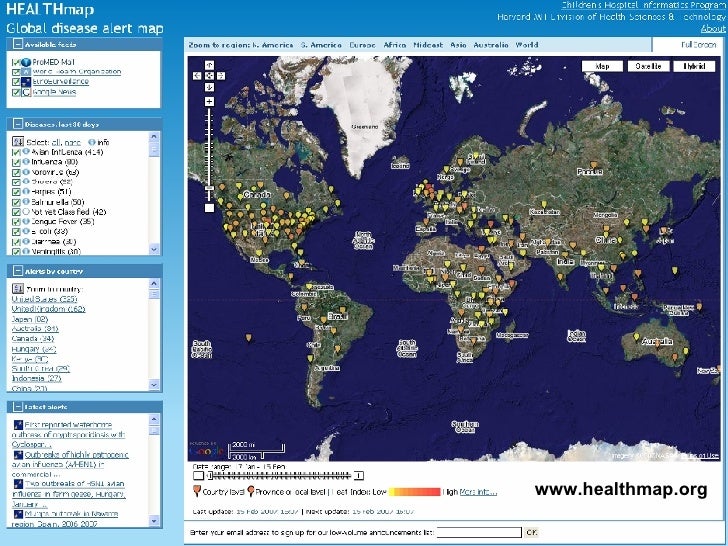Image resolution: width=728 pixels, height=546 pixels.
Task: Switch to Hybrid view type
Action: [x=694, y=66]
